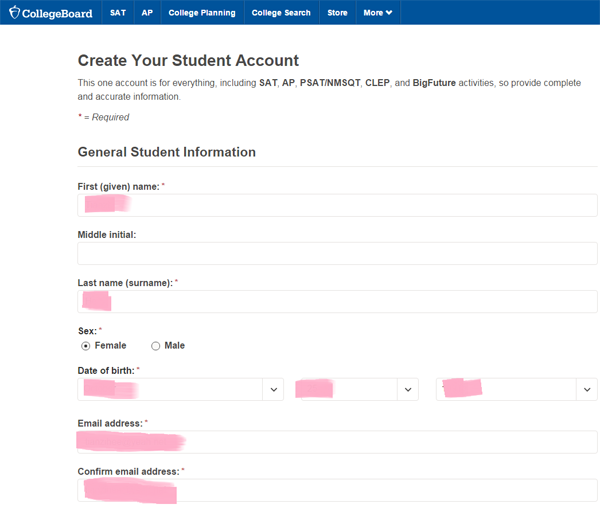
Task: Visit the Store link in the header
Action: (337, 13)
